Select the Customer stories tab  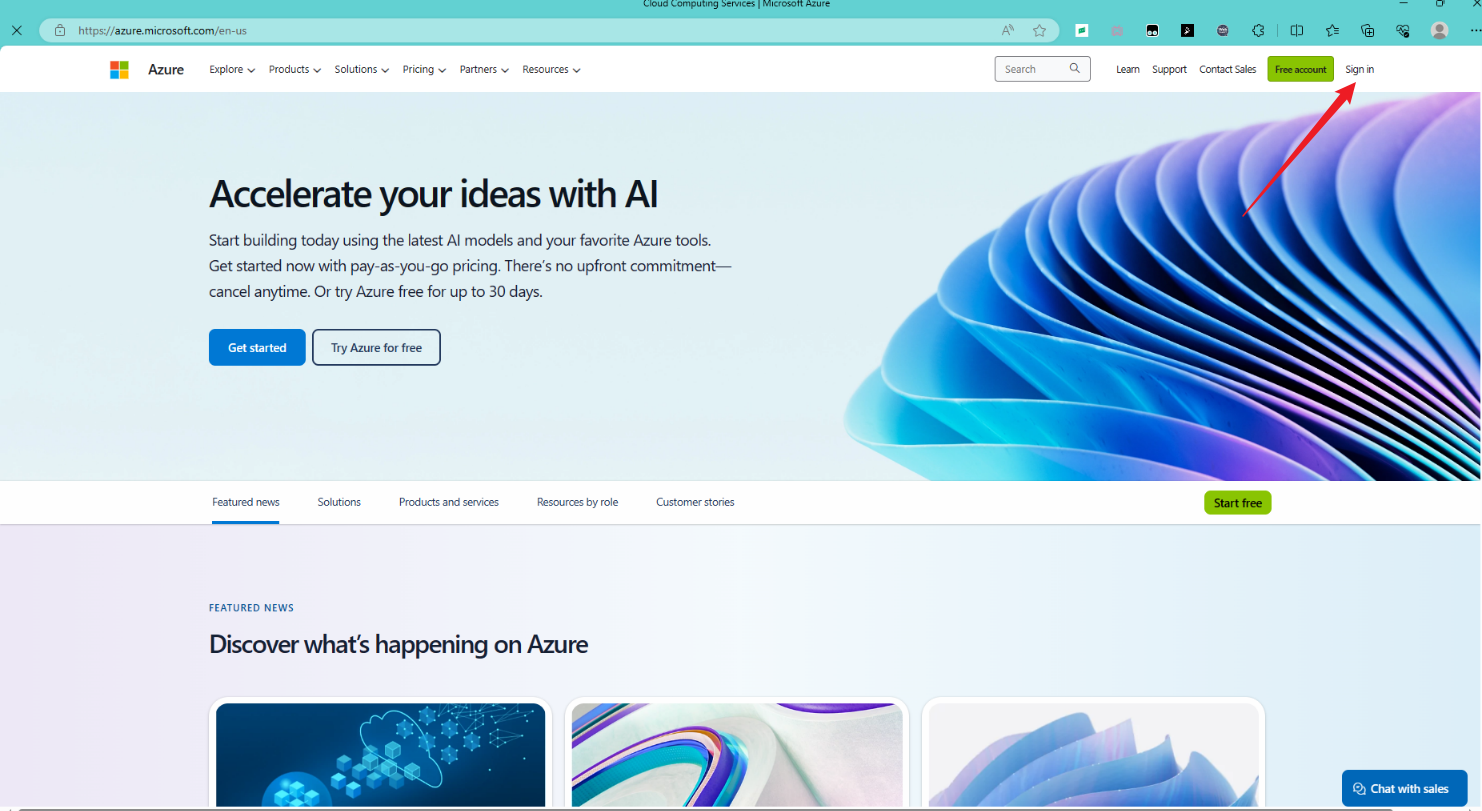tap(695, 502)
